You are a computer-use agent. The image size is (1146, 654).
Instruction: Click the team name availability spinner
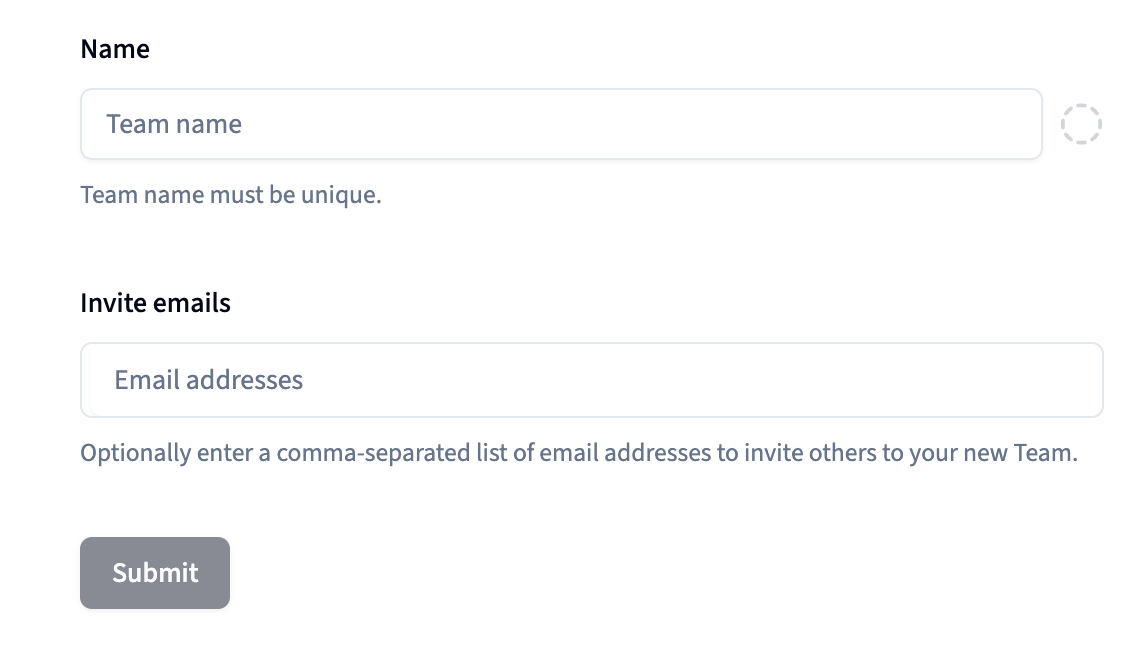click(1081, 124)
